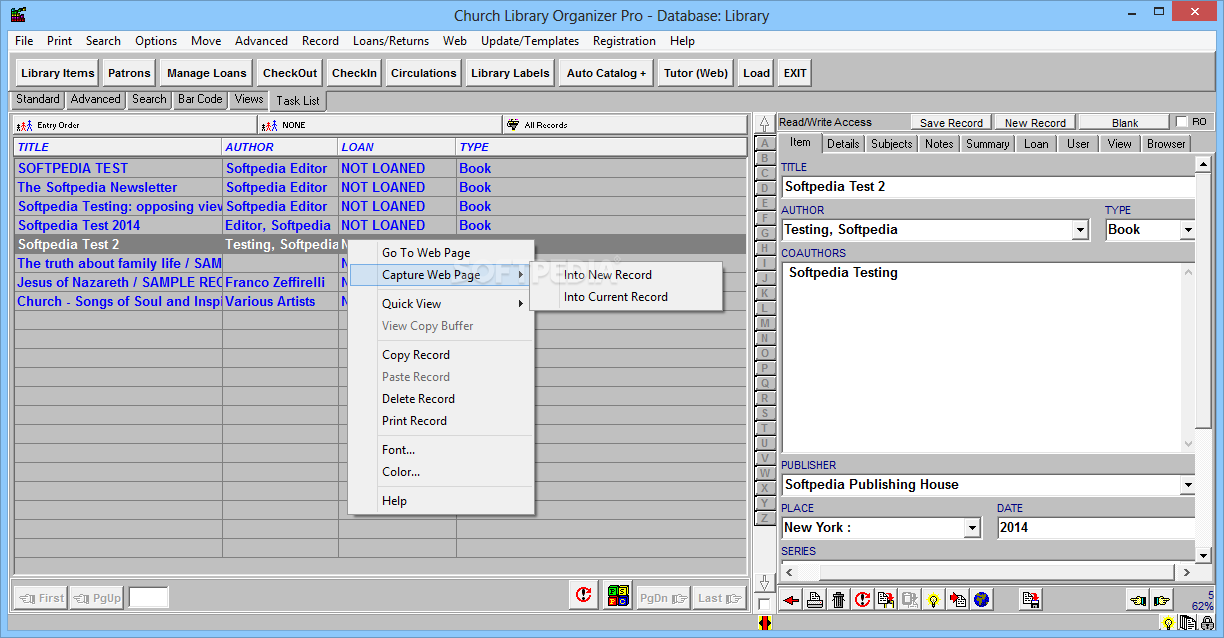Click the red refresh icon below the list
This screenshot has width=1224, height=638.
(583, 595)
